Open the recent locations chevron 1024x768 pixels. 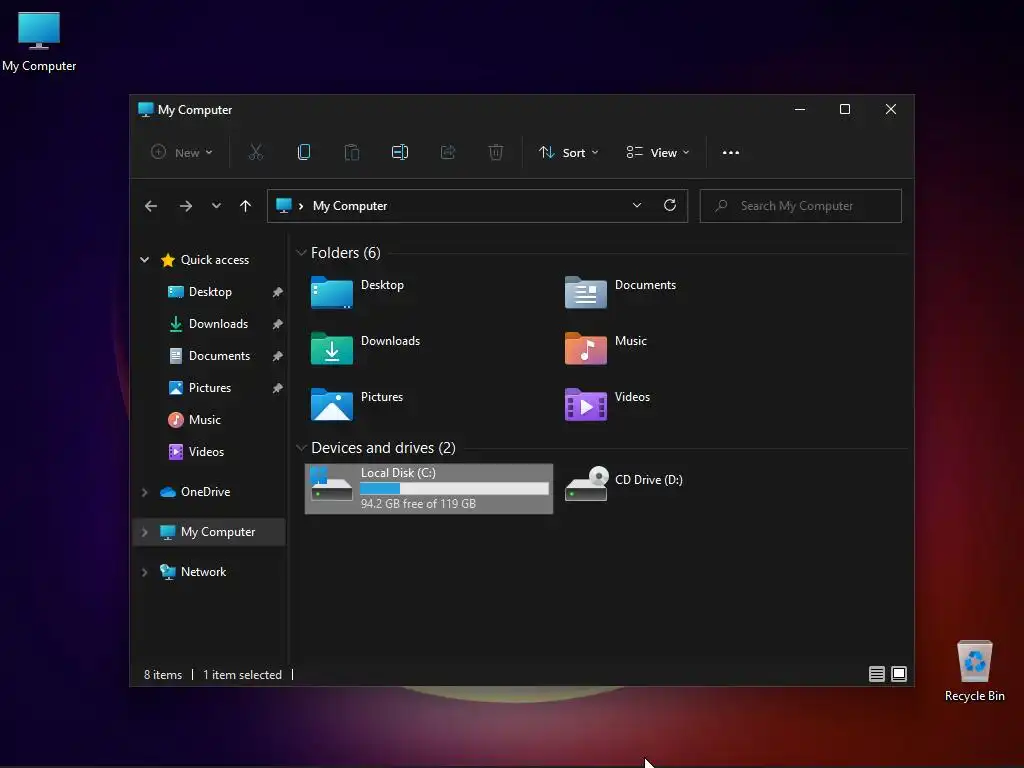[216, 206]
